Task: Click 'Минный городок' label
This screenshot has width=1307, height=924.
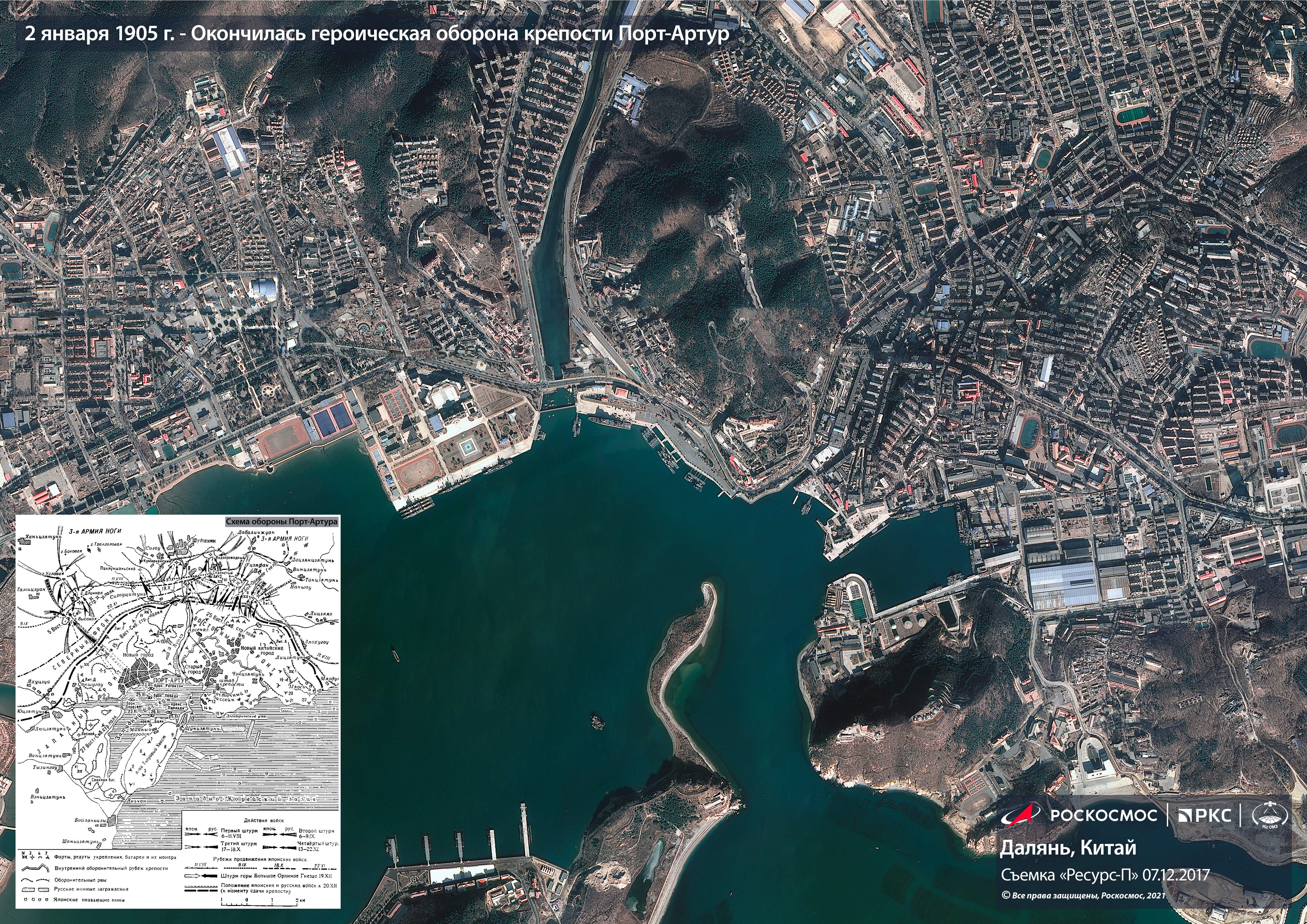Action: tap(141, 732)
